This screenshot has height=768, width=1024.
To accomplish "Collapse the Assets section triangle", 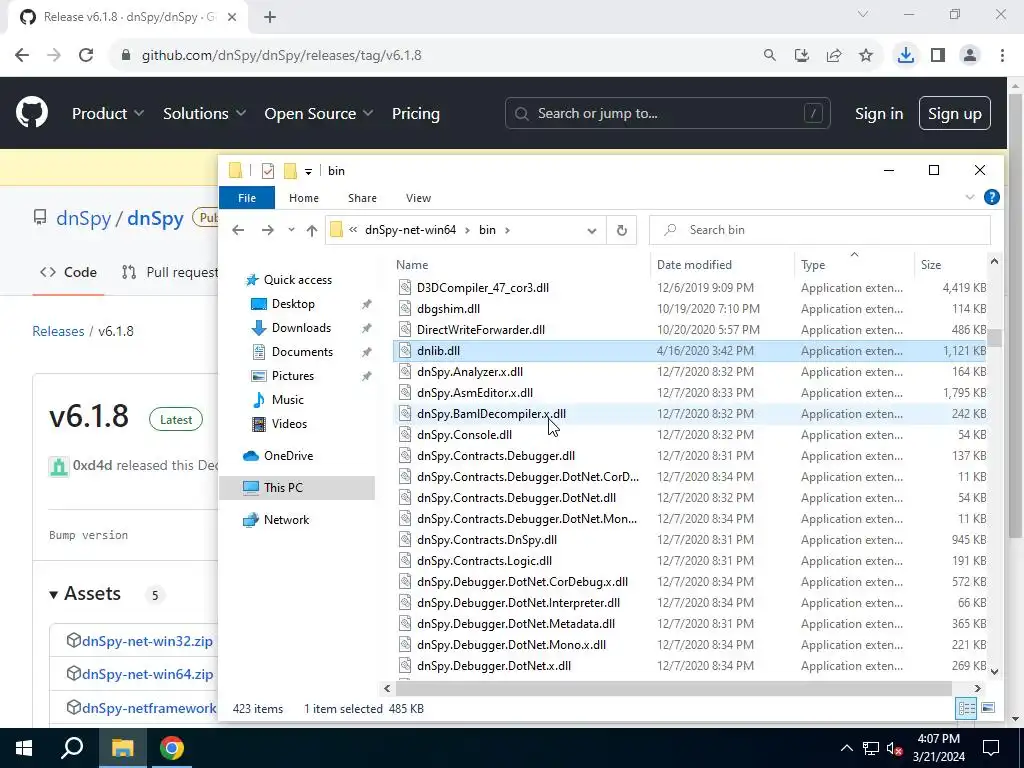I will [54, 594].
